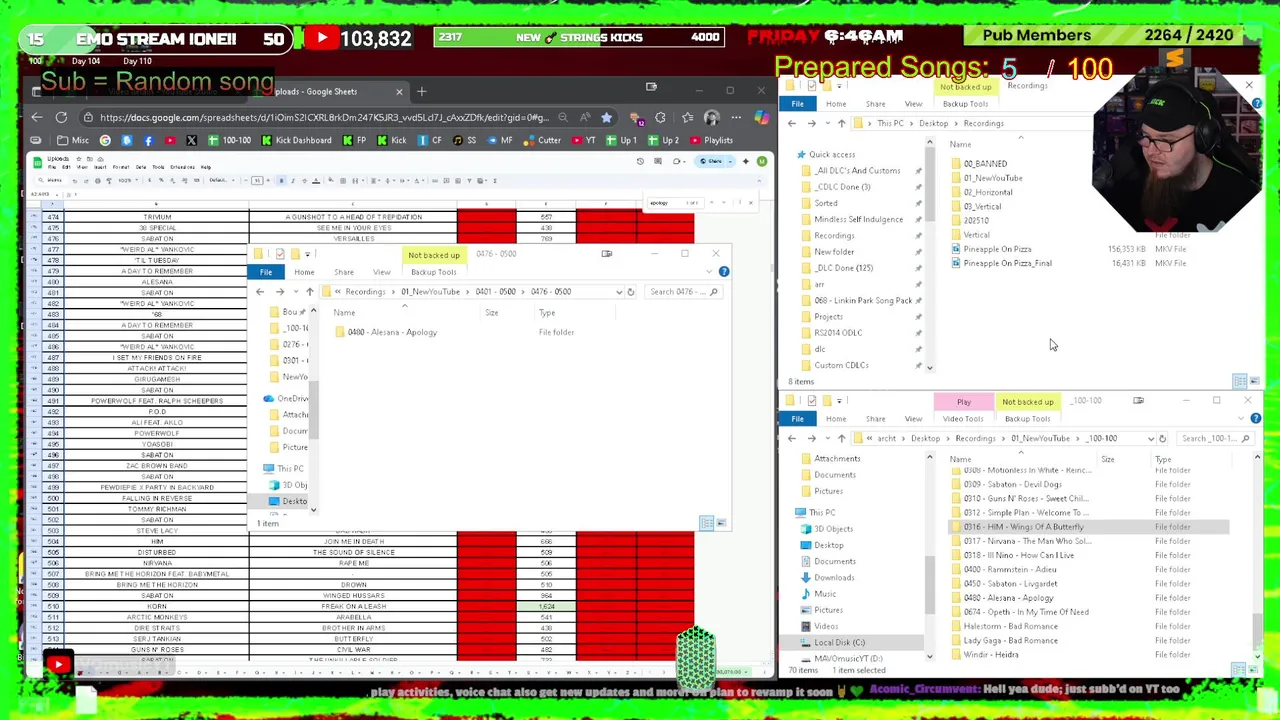Select the Windir - Heidra folder
The height and width of the screenshot is (720, 1280).
point(991,654)
